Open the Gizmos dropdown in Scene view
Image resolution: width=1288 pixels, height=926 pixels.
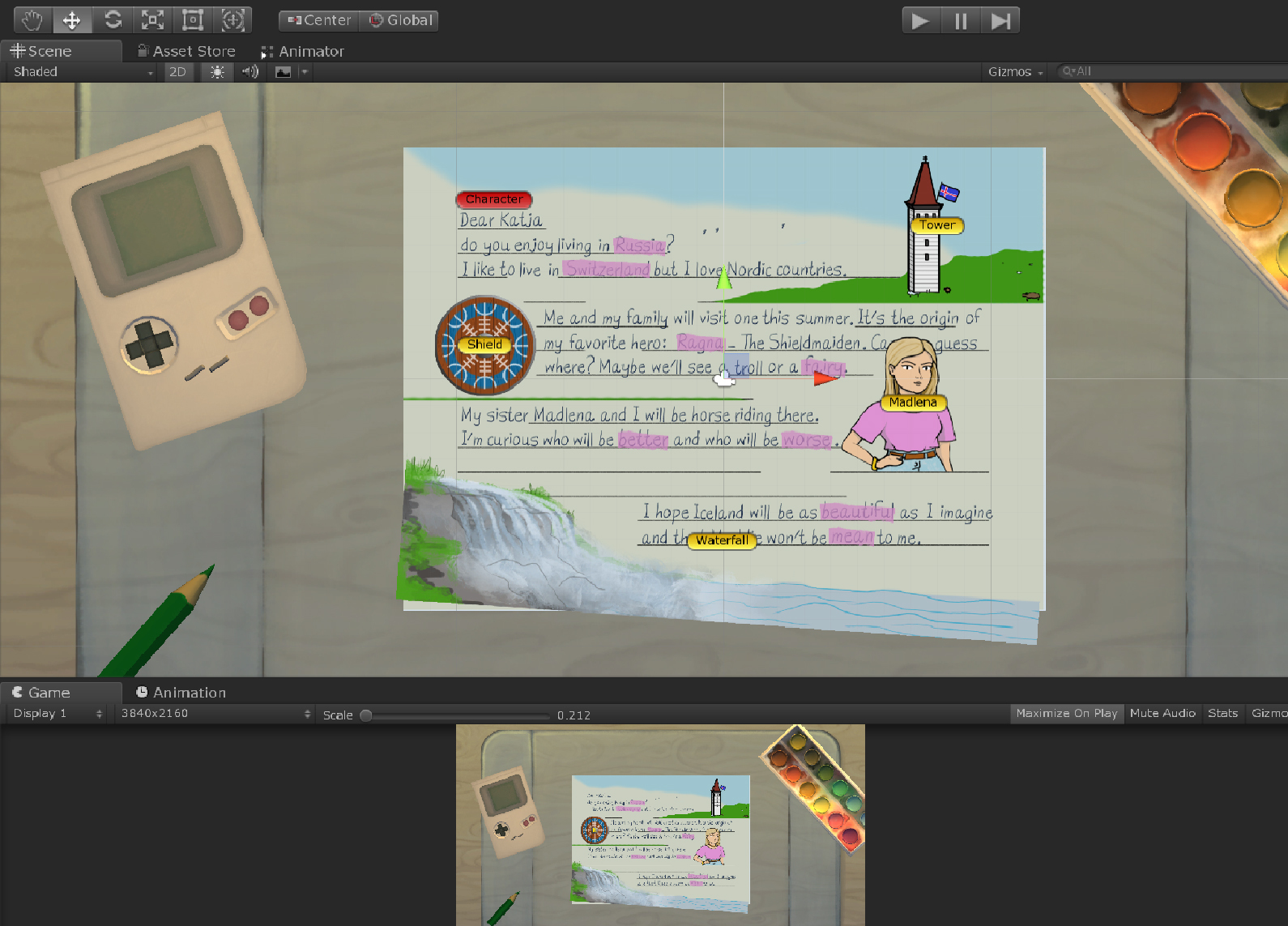pyautogui.click(x=1015, y=71)
